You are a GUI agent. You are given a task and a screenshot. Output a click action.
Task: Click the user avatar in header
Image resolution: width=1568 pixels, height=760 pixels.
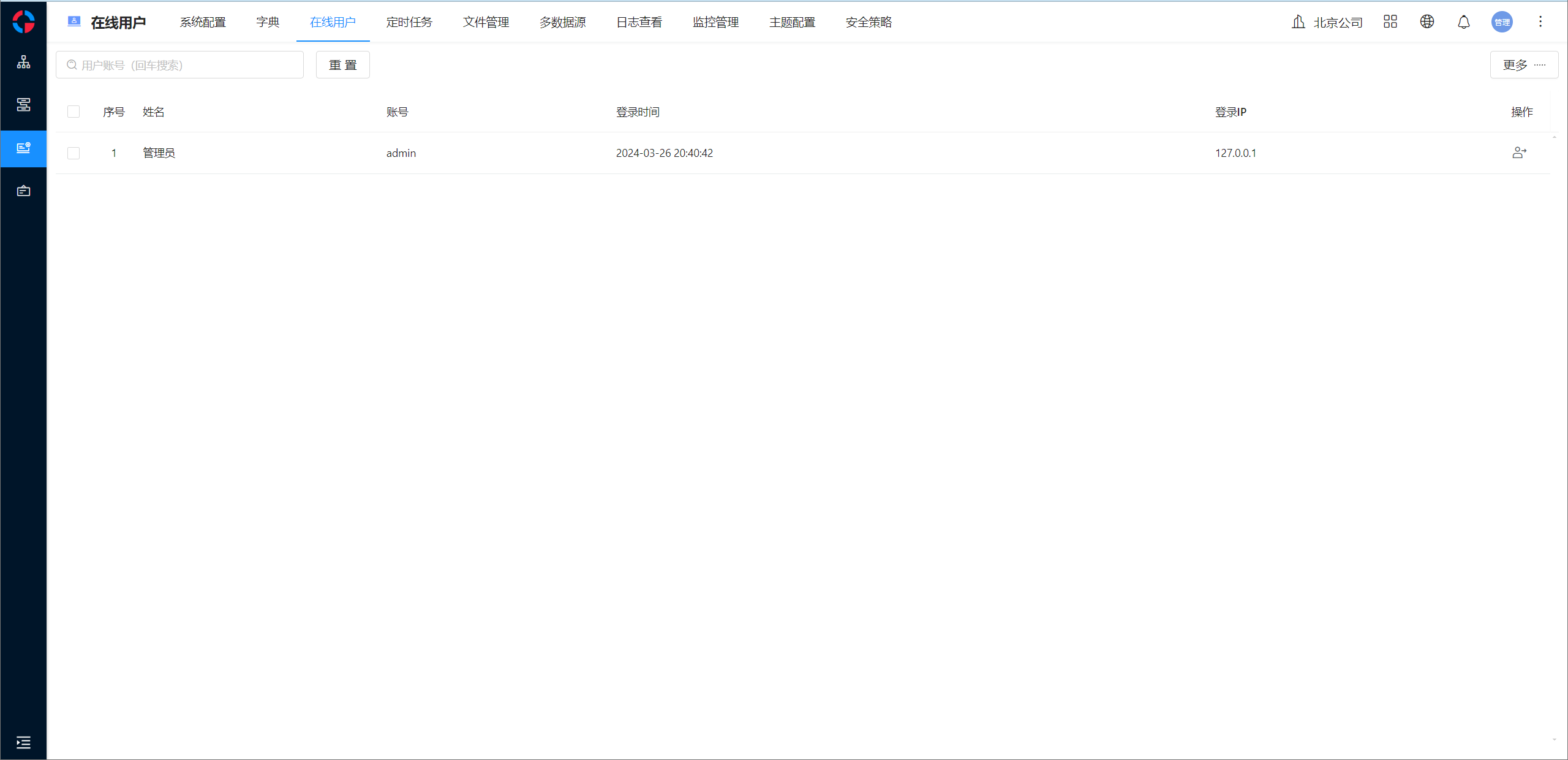(1502, 22)
